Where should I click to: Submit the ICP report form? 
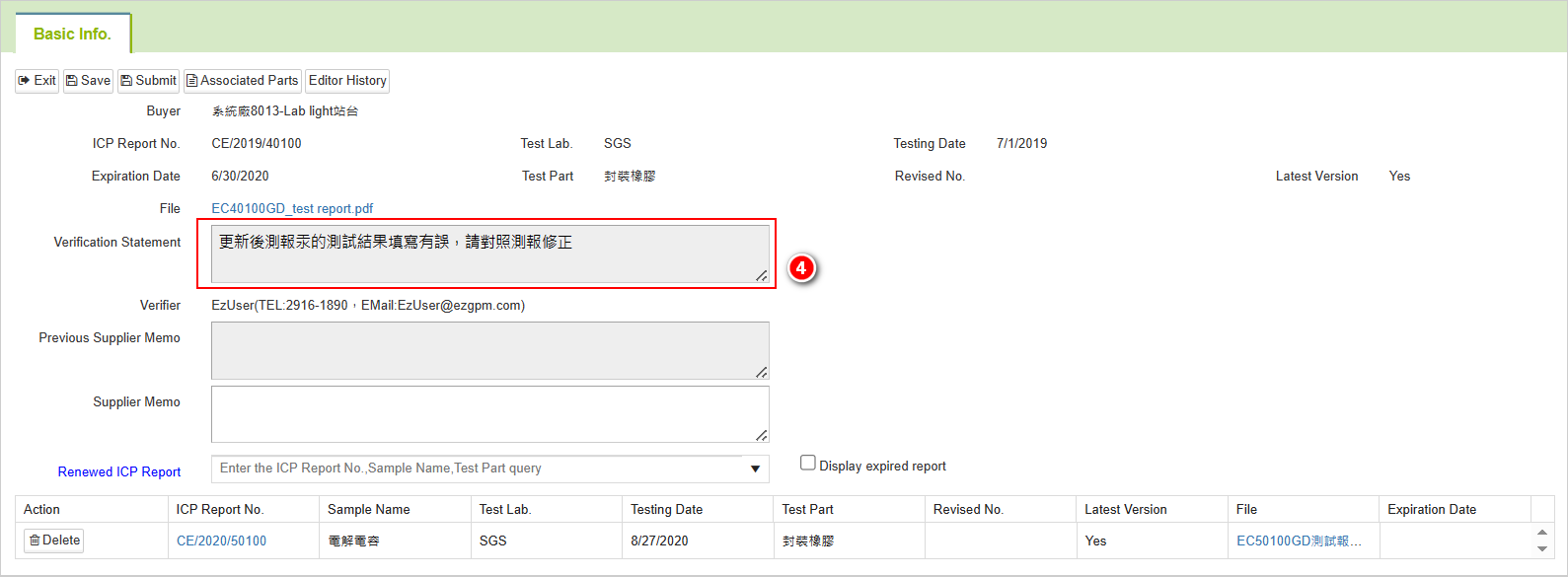point(148,81)
